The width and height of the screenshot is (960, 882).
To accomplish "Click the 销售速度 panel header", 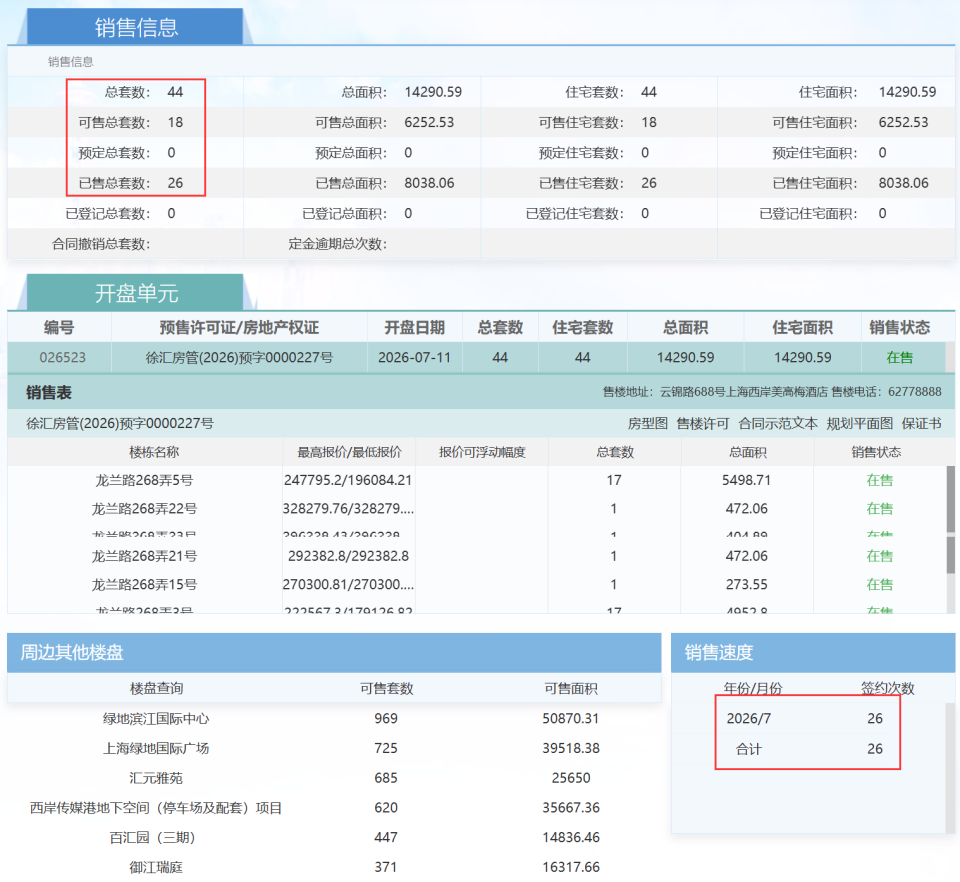I will click(x=813, y=652).
